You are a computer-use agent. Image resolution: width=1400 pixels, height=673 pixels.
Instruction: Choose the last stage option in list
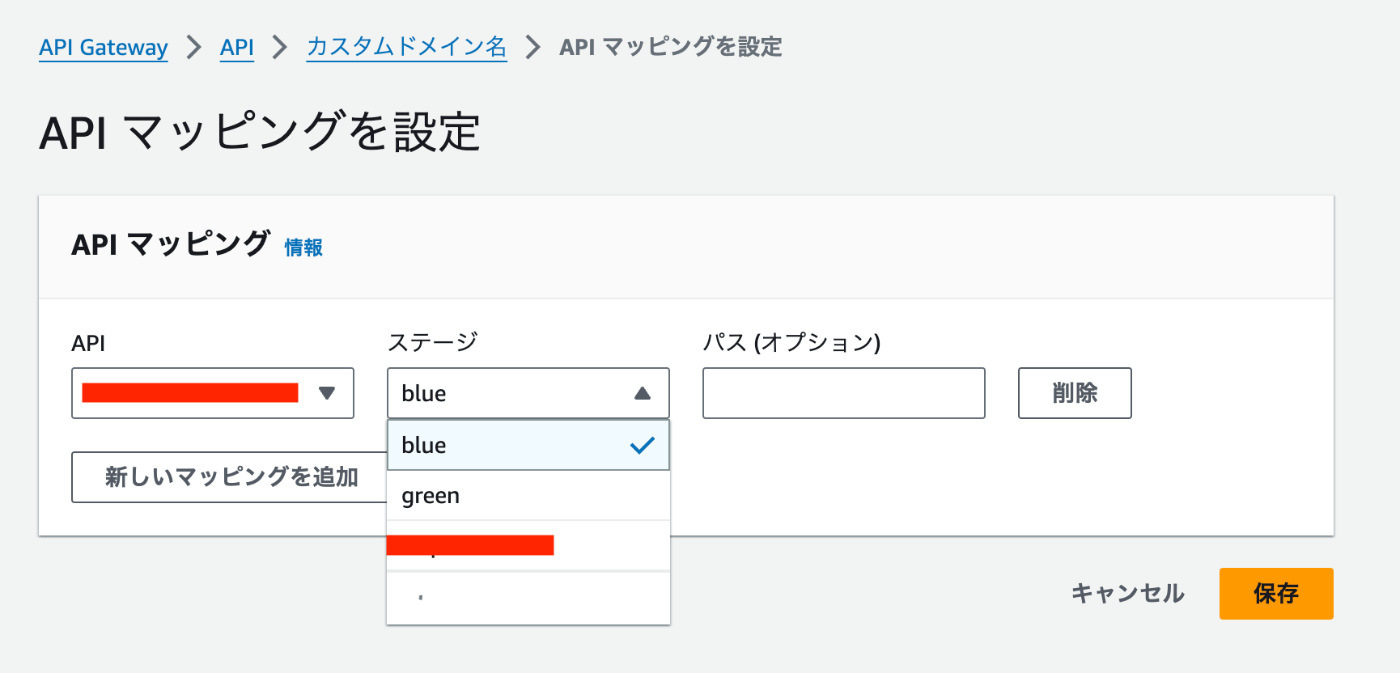pyautogui.click(x=528, y=598)
